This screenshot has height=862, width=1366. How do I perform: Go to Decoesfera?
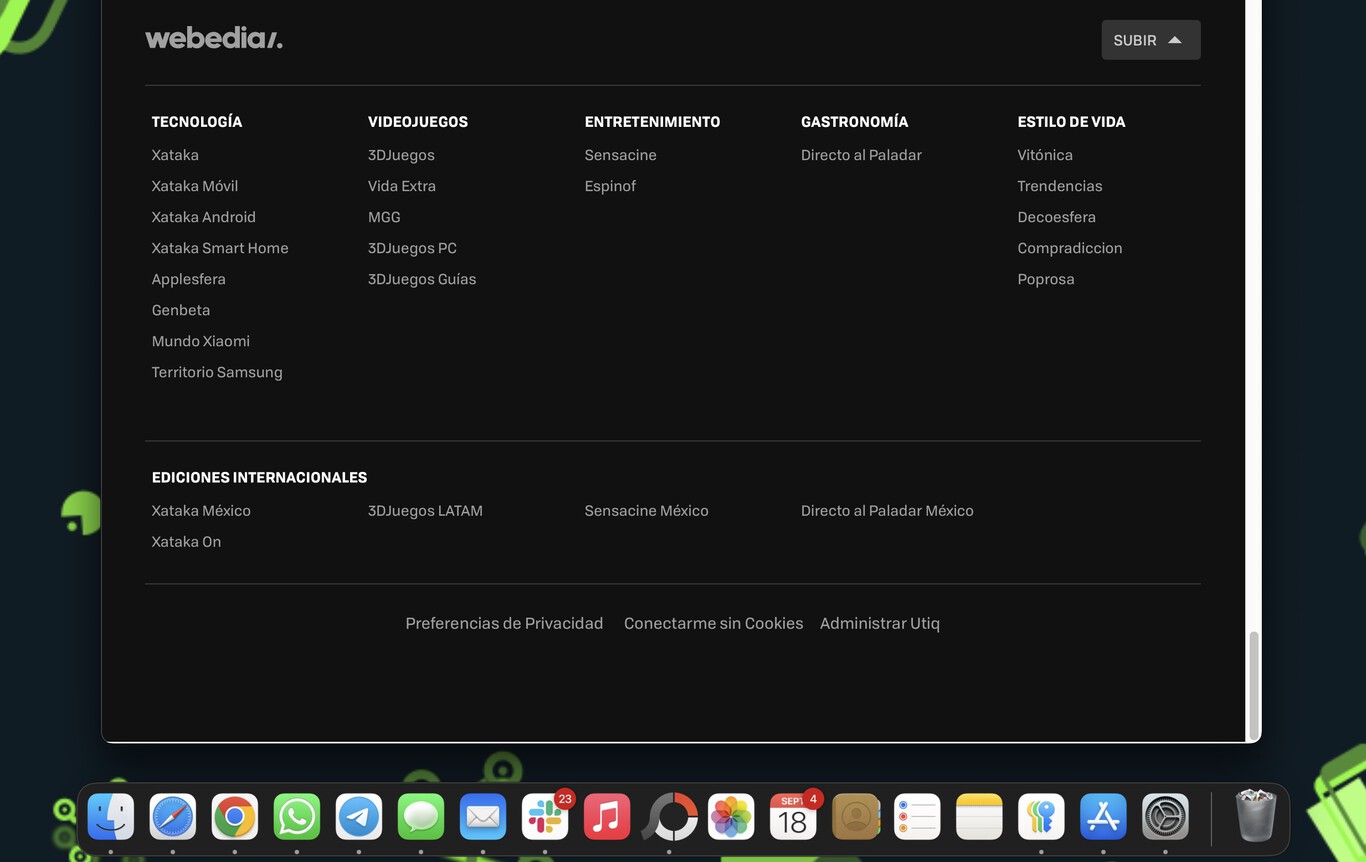click(x=1057, y=217)
